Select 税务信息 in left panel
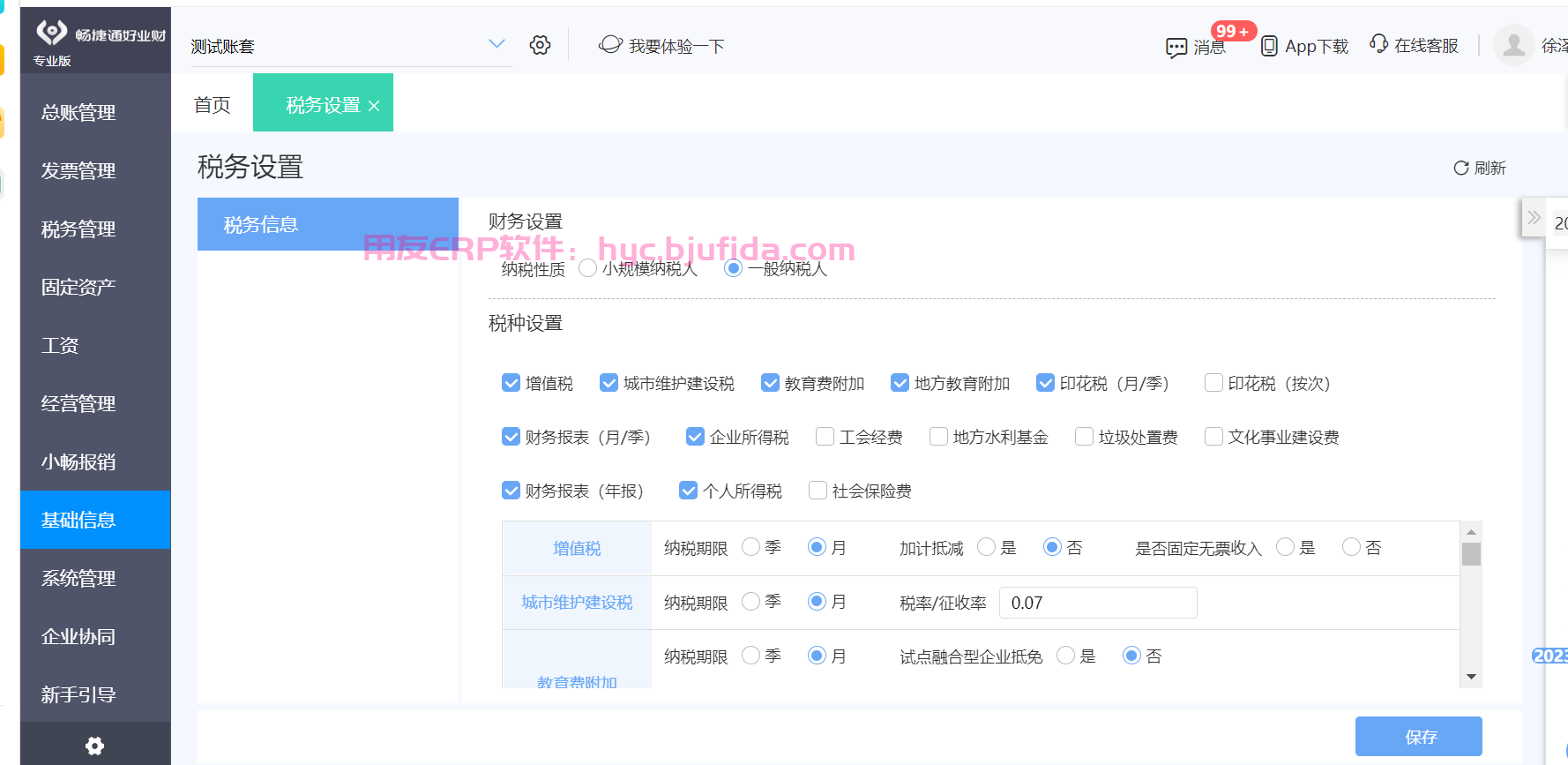Viewport: 1568px width, 765px height. (x=328, y=224)
